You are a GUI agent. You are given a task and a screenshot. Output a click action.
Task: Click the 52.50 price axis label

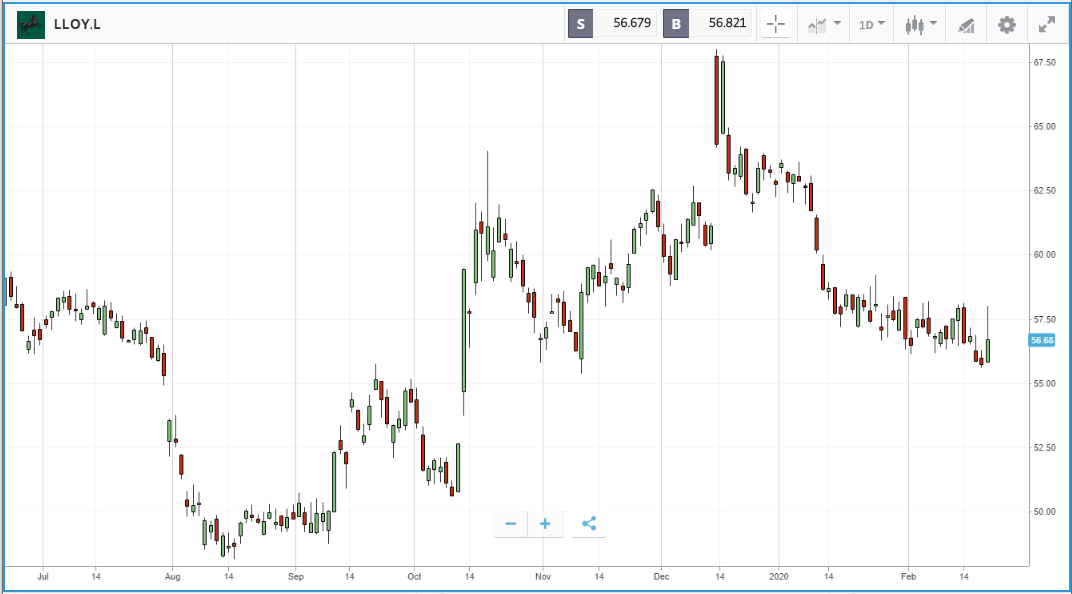click(1044, 448)
